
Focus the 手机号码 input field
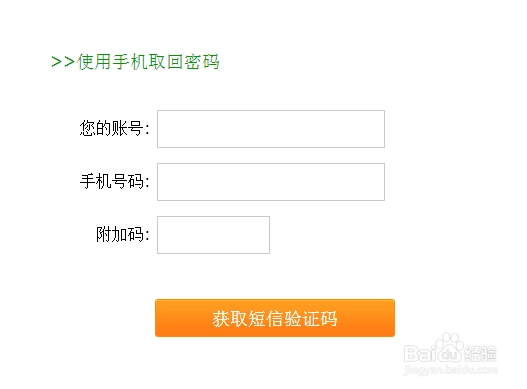point(271,182)
